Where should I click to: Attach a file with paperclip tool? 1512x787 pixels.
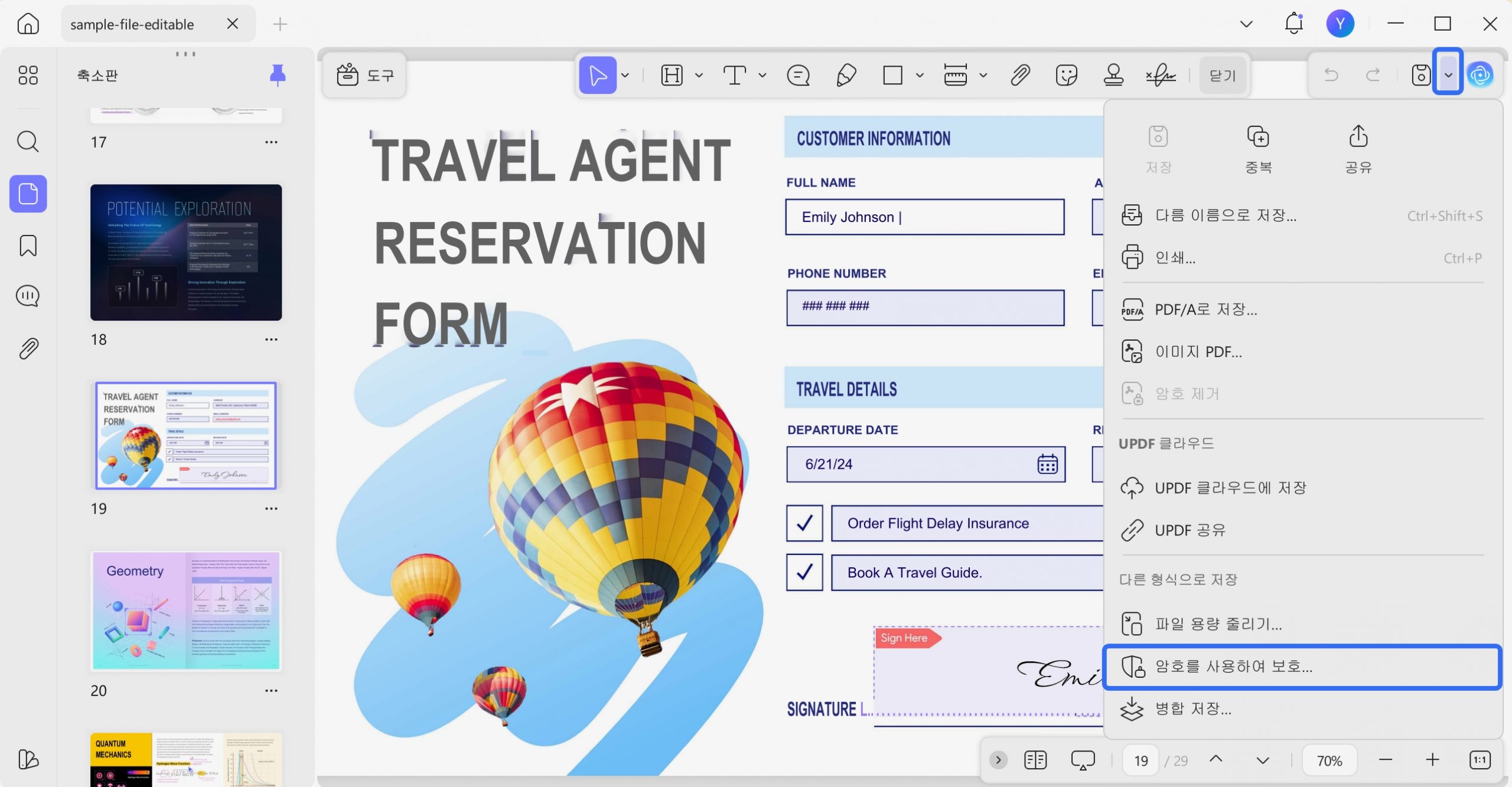point(1020,76)
